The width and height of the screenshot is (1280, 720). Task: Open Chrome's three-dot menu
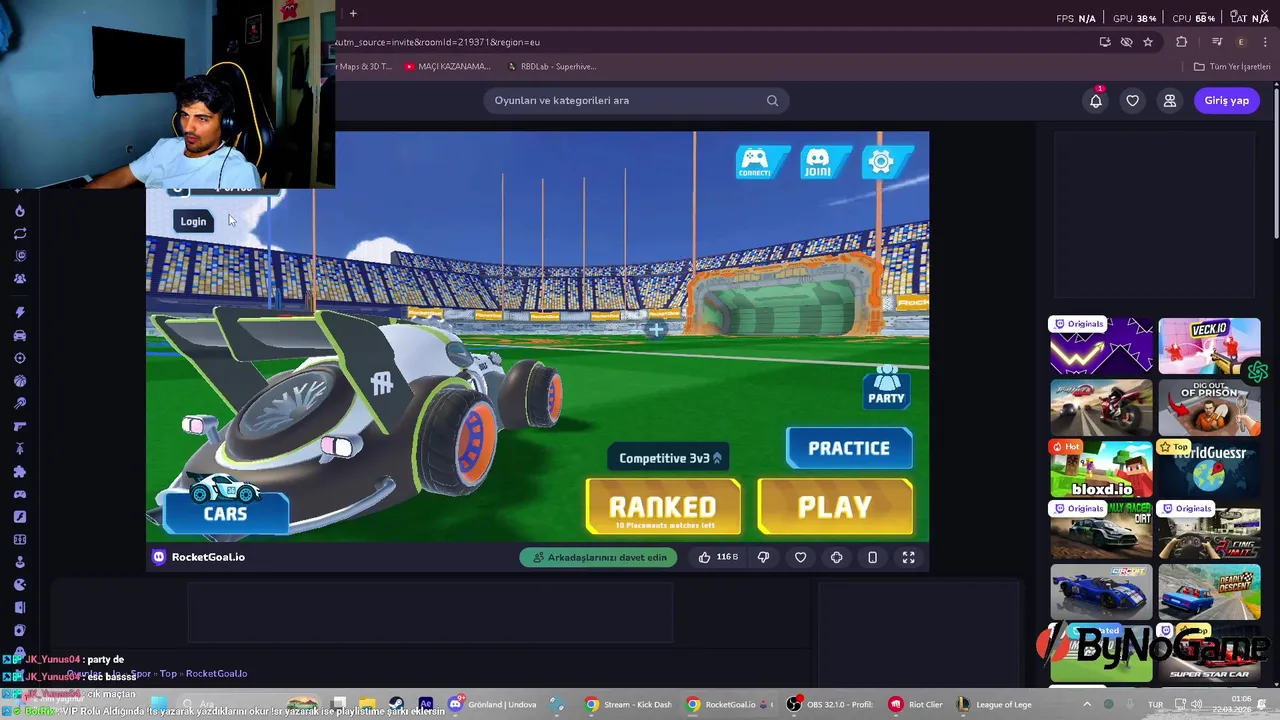[1265, 42]
